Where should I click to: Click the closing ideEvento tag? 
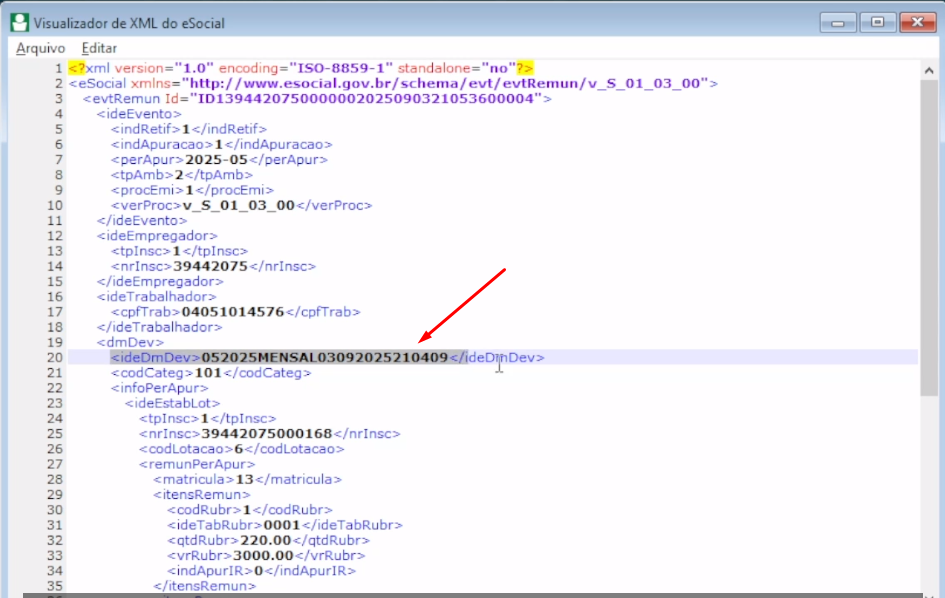(142, 221)
